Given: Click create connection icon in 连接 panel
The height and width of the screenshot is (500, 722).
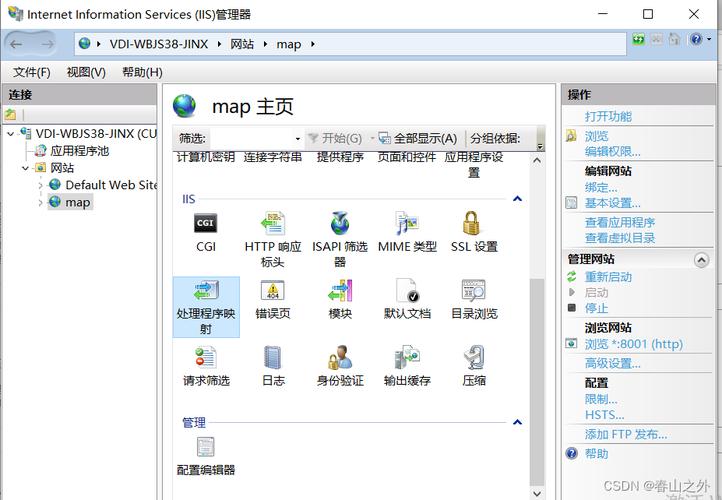Looking at the screenshot, I should coord(11,114).
